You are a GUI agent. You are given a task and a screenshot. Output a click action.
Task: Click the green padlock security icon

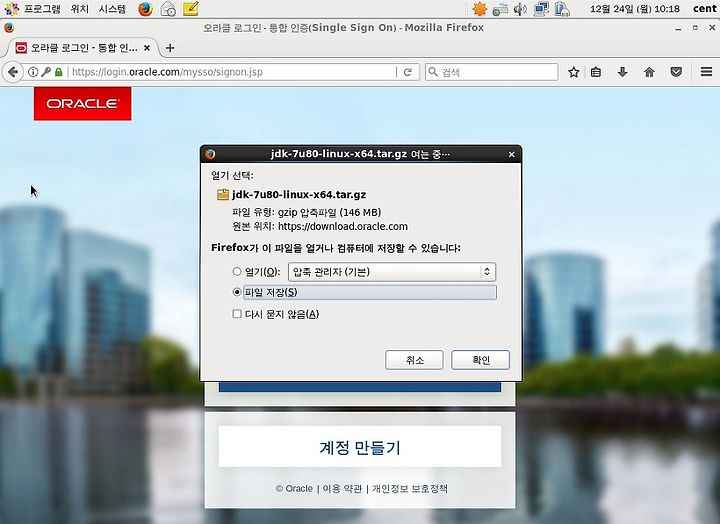[x=58, y=72]
